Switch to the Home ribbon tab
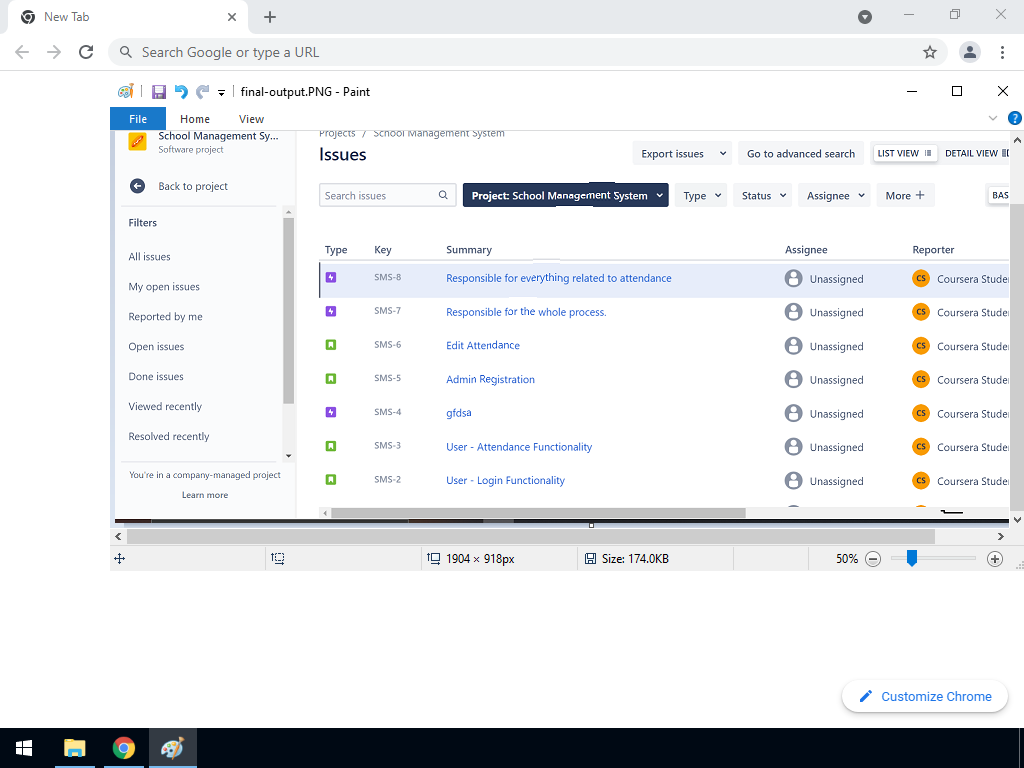Image resolution: width=1024 pixels, height=768 pixels. (x=195, y=119)
